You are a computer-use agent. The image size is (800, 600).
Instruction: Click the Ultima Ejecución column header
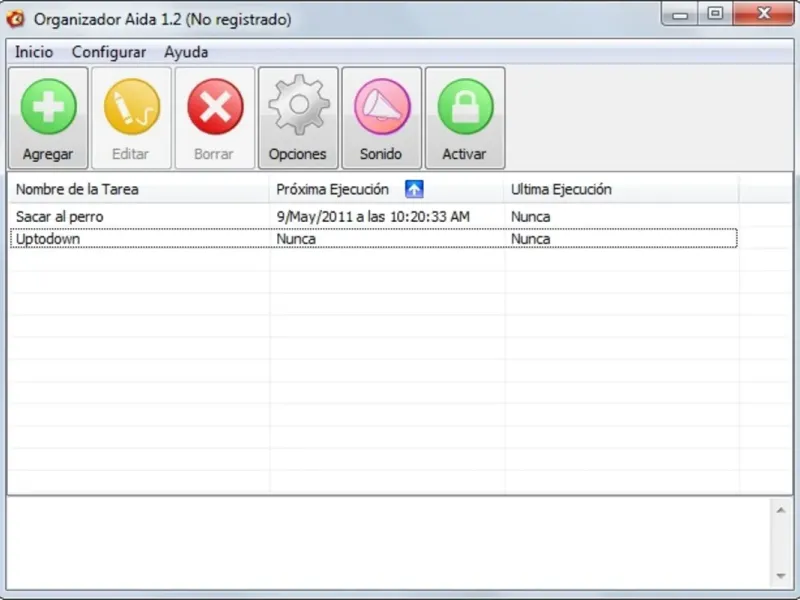(621, 189)
